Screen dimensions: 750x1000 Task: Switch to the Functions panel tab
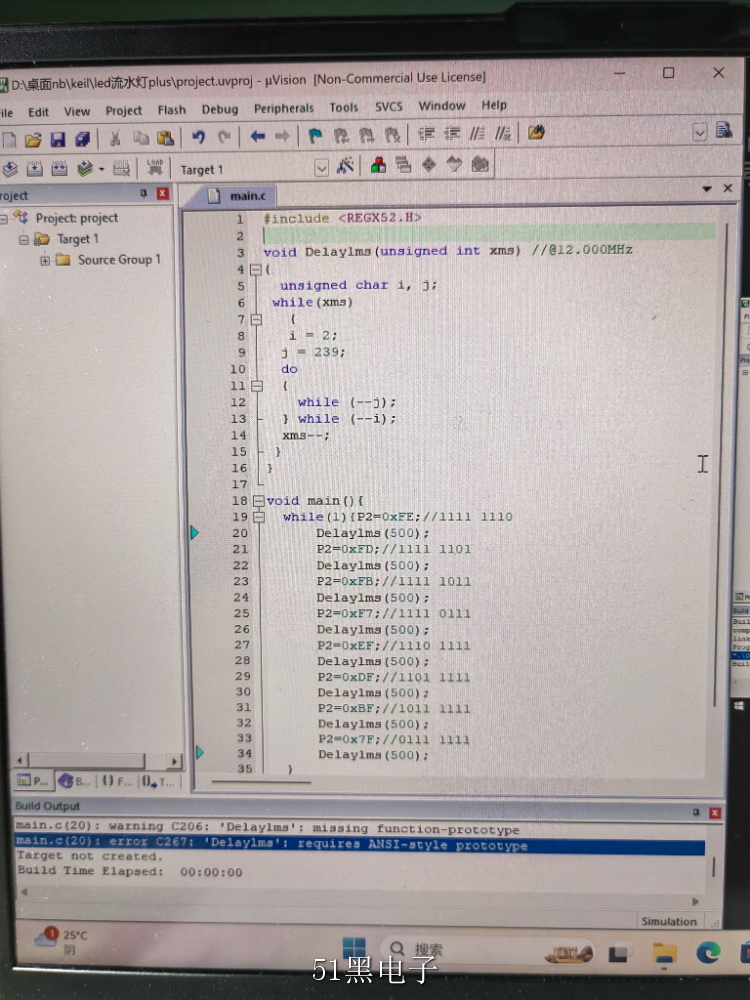pos(117,781)
